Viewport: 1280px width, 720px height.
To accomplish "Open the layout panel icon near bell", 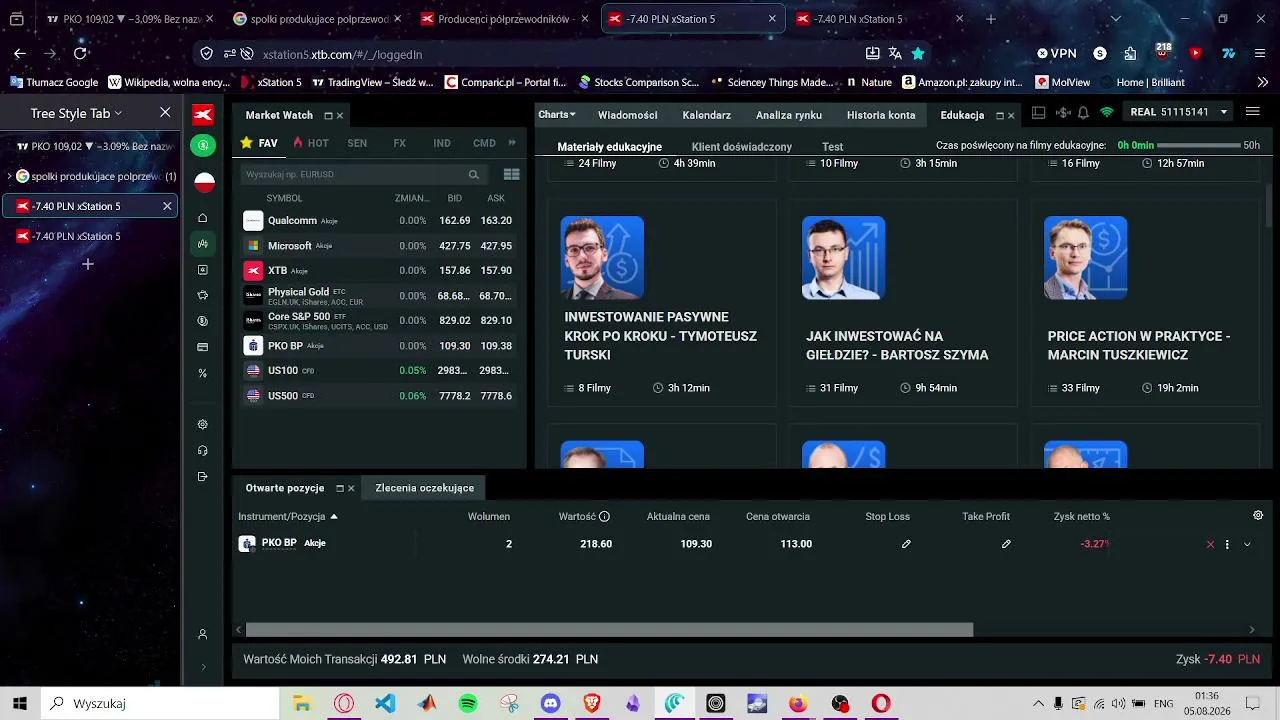I will 1039,113.
